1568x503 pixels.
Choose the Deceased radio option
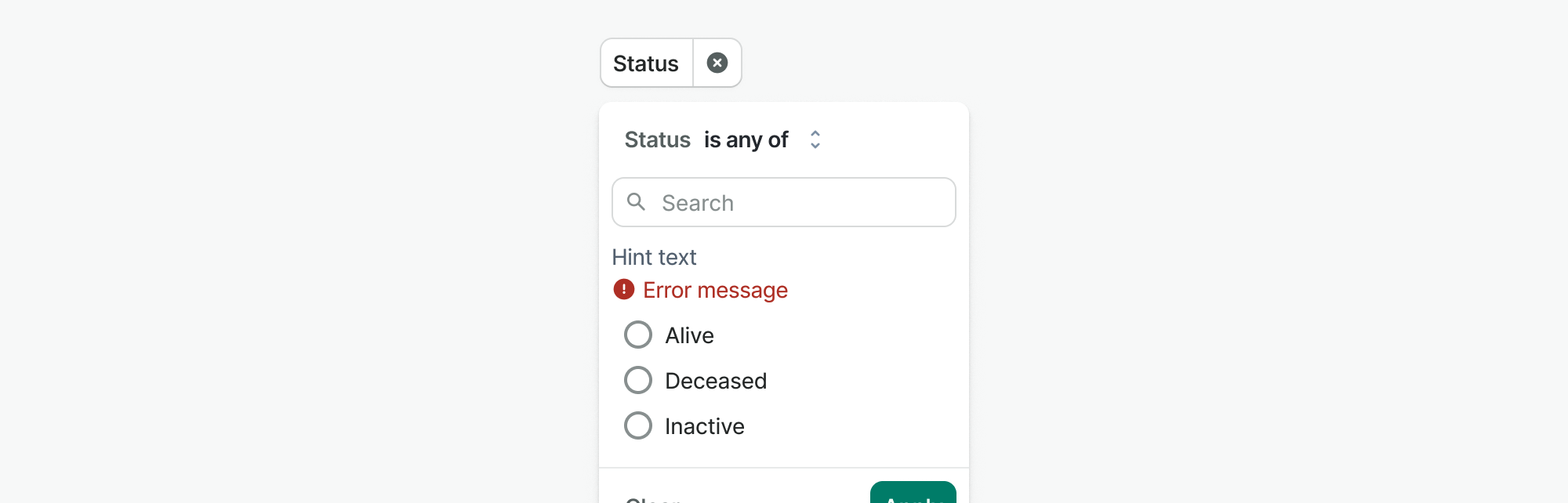pos(638,380)
